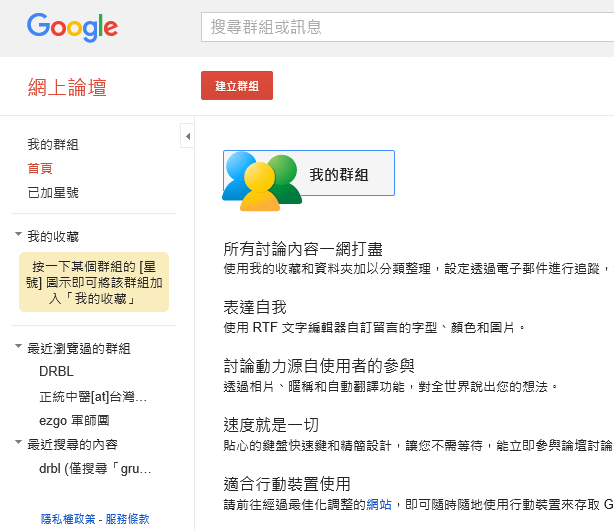The image size is (614, 531).
Task: Open the 正統中醫[at]台灣 group
Action: [93, 397]
